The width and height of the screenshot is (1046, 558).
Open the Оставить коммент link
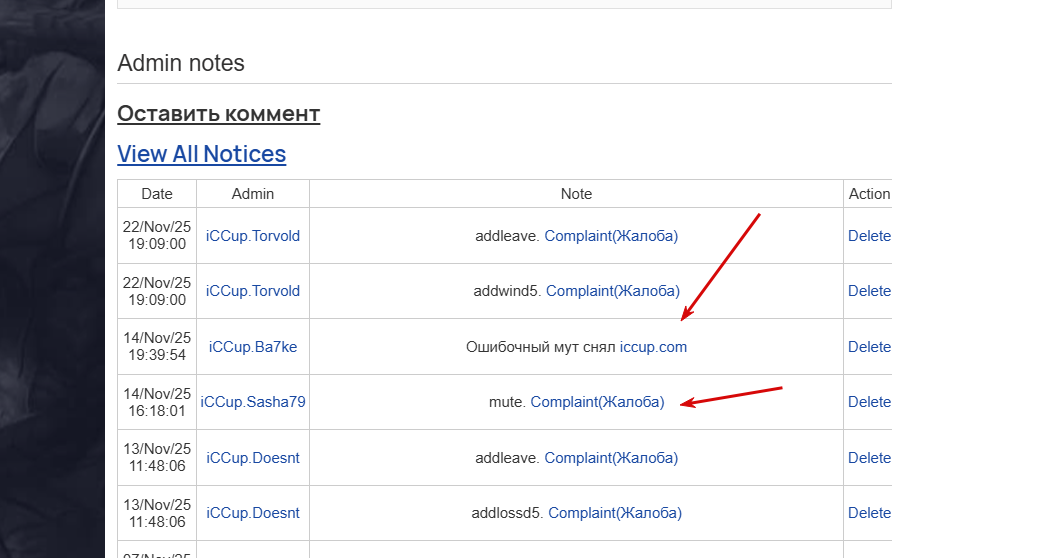tap(218, 113)
